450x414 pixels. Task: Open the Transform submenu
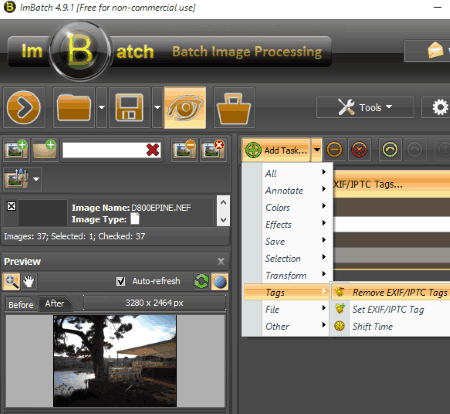click(288, 275)
